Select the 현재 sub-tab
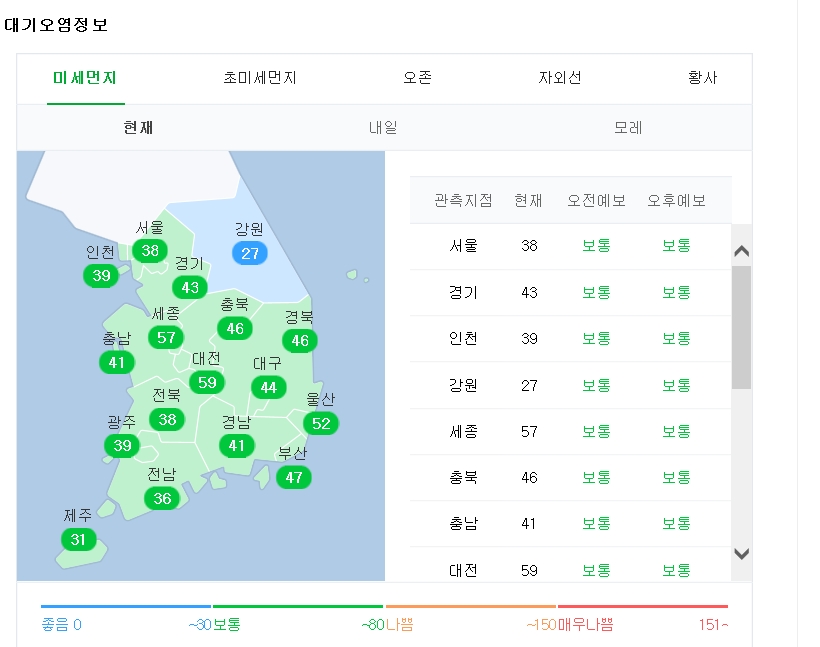The width and height of the screenshot is (820, 647). click(139, 127)
